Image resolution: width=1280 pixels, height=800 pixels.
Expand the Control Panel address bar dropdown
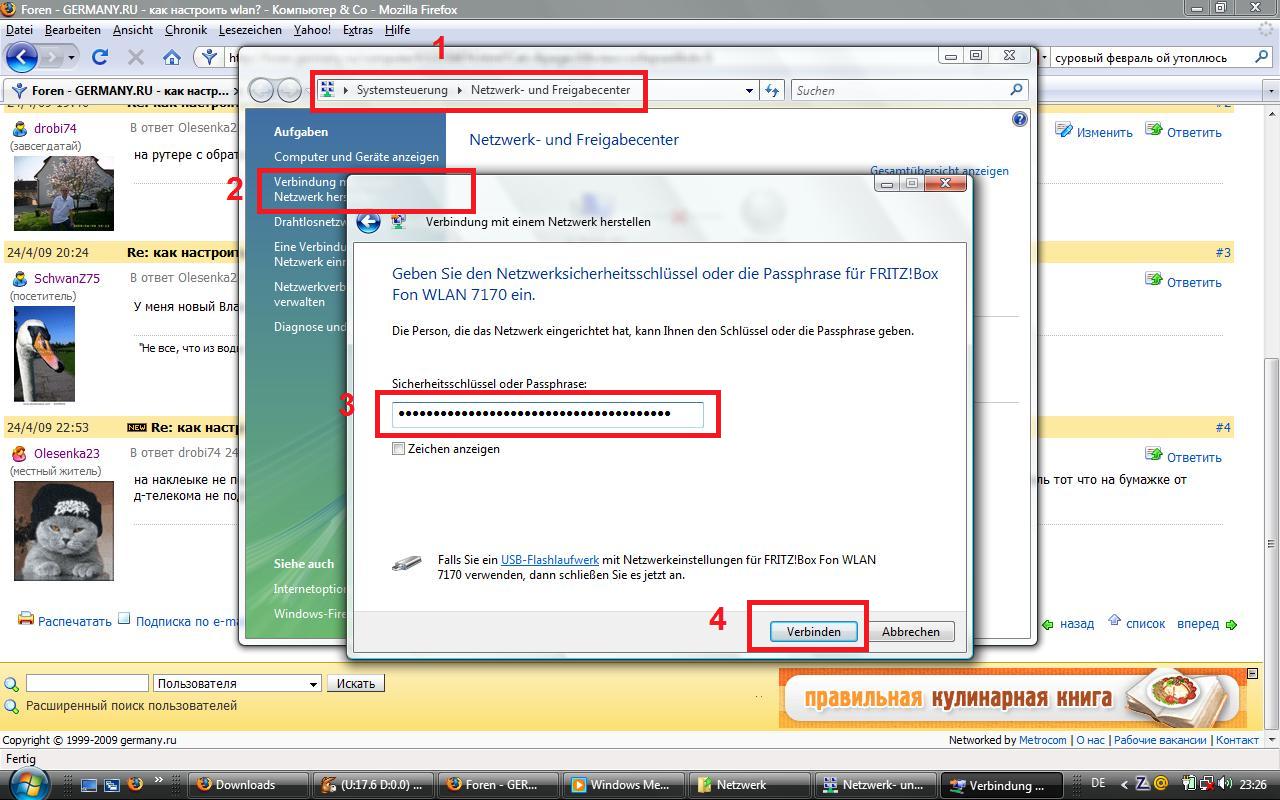(749, 90)
